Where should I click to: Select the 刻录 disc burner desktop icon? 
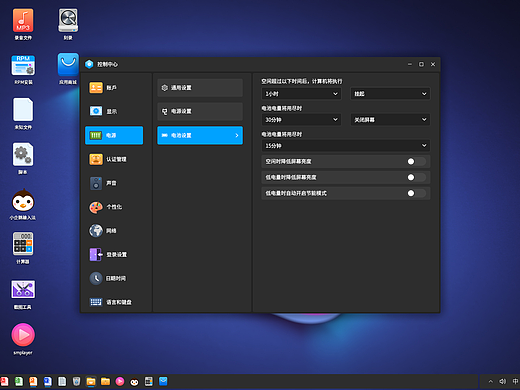[68, 24]
